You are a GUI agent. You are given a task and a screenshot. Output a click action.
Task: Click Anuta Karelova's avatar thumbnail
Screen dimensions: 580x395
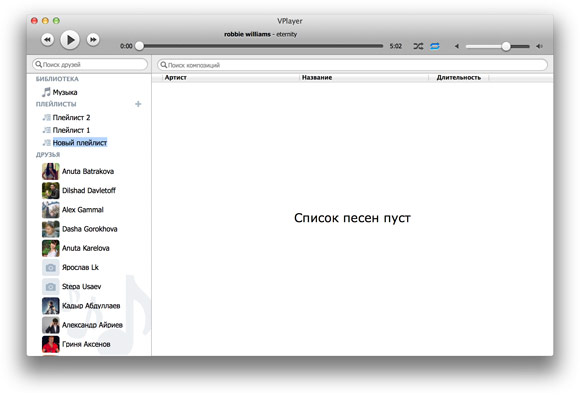[x=51, y=248]
